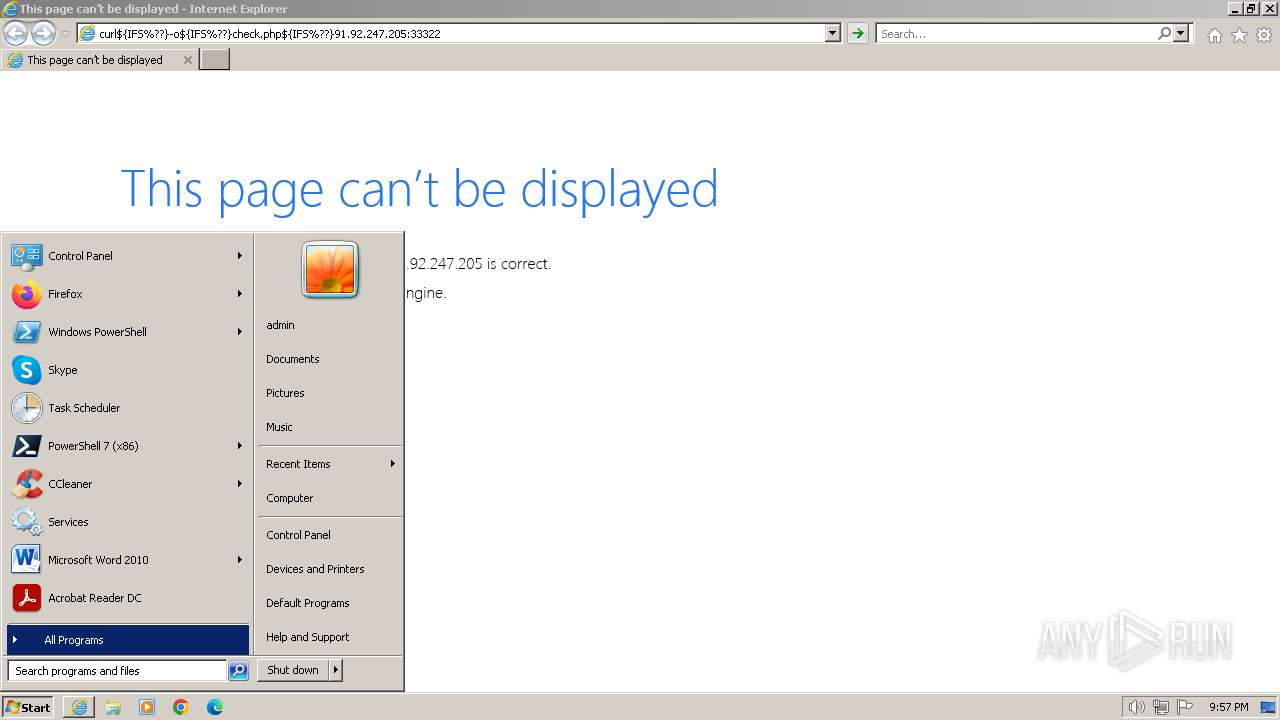Open Windows Media Player taskbar icon

pyautogui.click(x=147, y=707)
